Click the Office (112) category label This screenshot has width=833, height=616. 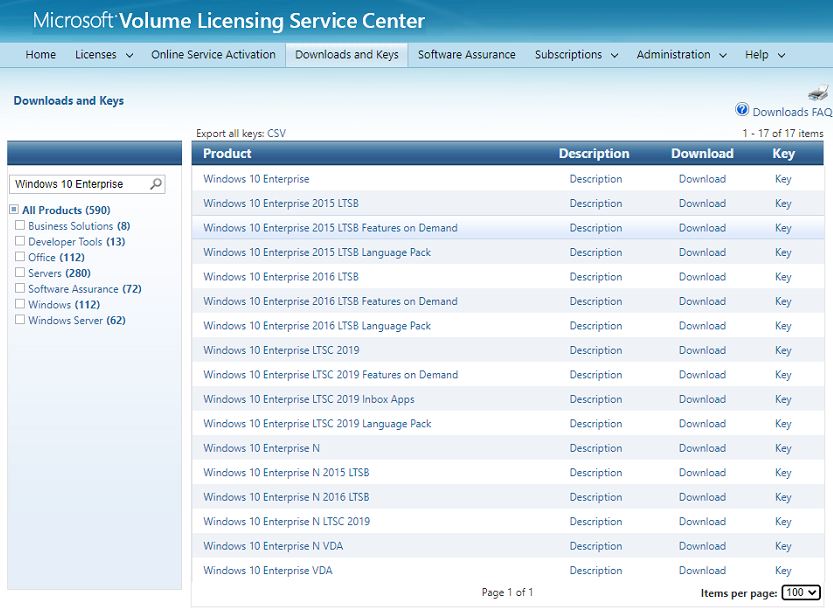coord(56,257)
